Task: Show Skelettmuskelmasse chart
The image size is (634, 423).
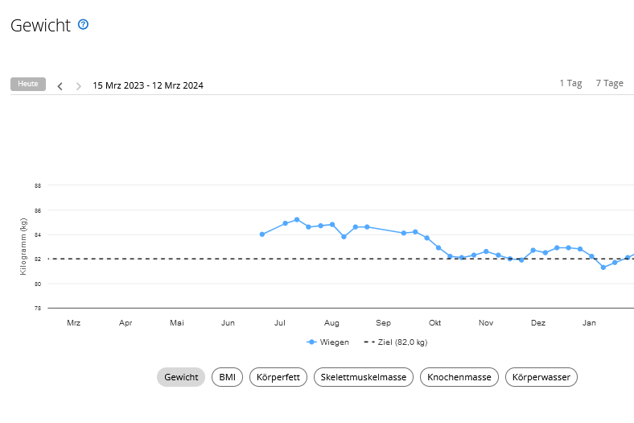Action: pyautogui.click(x=364, y=377)
